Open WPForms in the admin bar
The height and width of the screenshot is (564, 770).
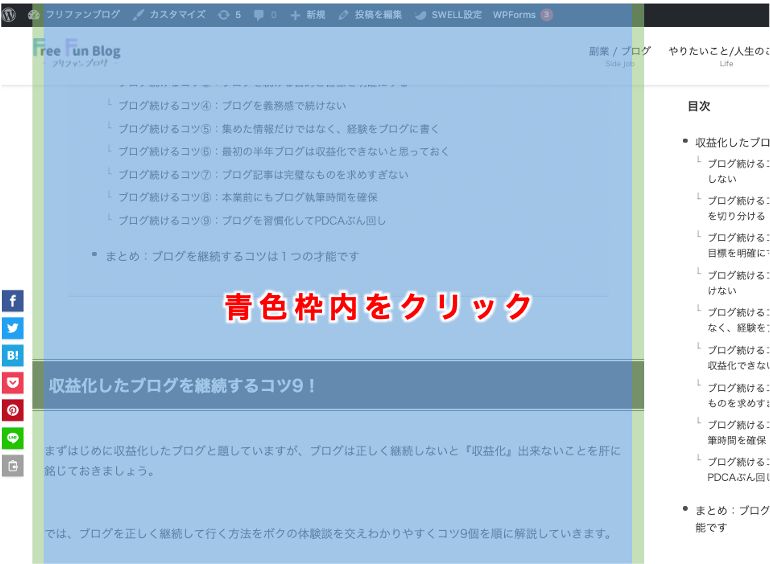pos(514,15)
